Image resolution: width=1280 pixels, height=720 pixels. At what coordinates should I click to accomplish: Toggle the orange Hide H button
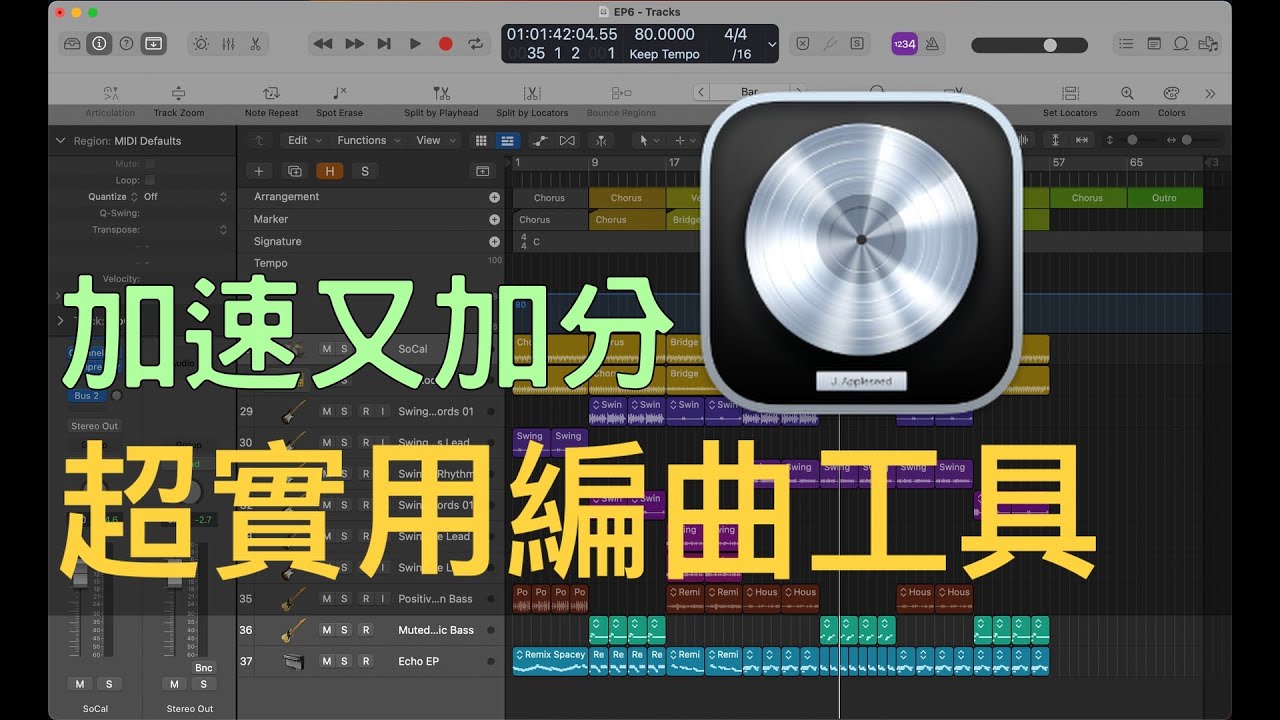[329, 171]
